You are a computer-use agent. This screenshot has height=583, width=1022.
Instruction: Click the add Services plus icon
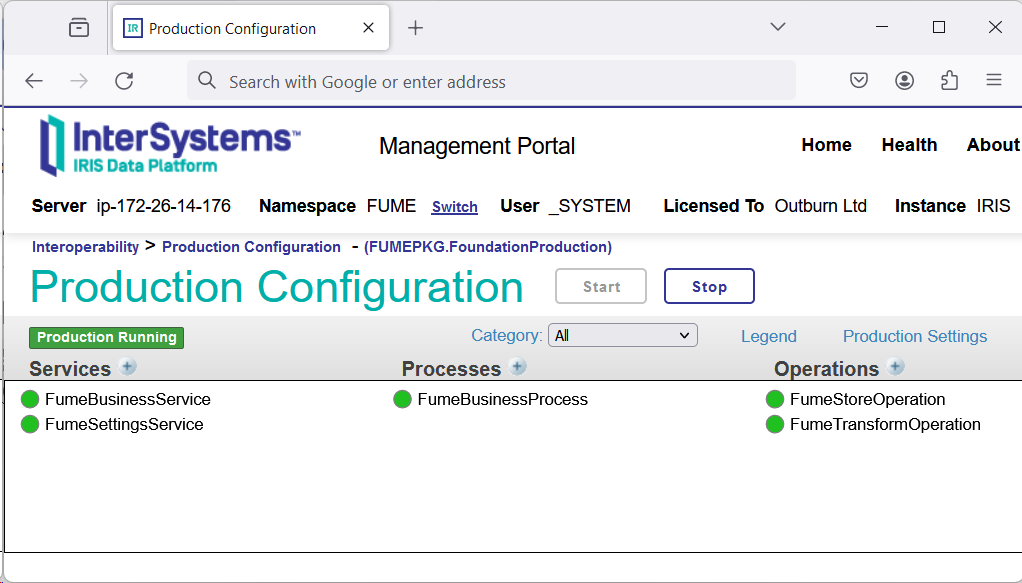pyautogui.click(x=127, y=367)
